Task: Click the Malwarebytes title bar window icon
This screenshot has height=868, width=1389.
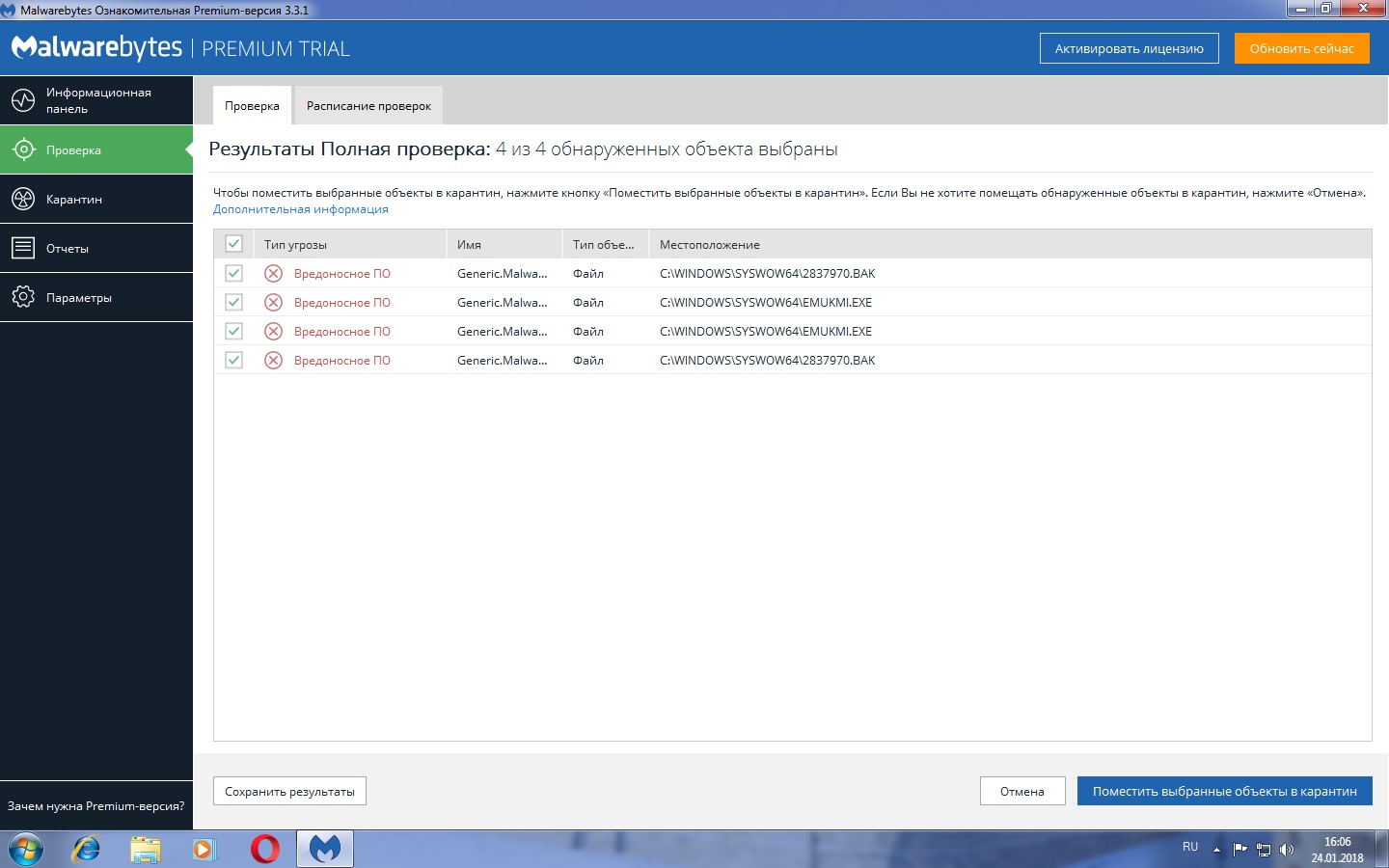Action: click(x=10, y=10)
